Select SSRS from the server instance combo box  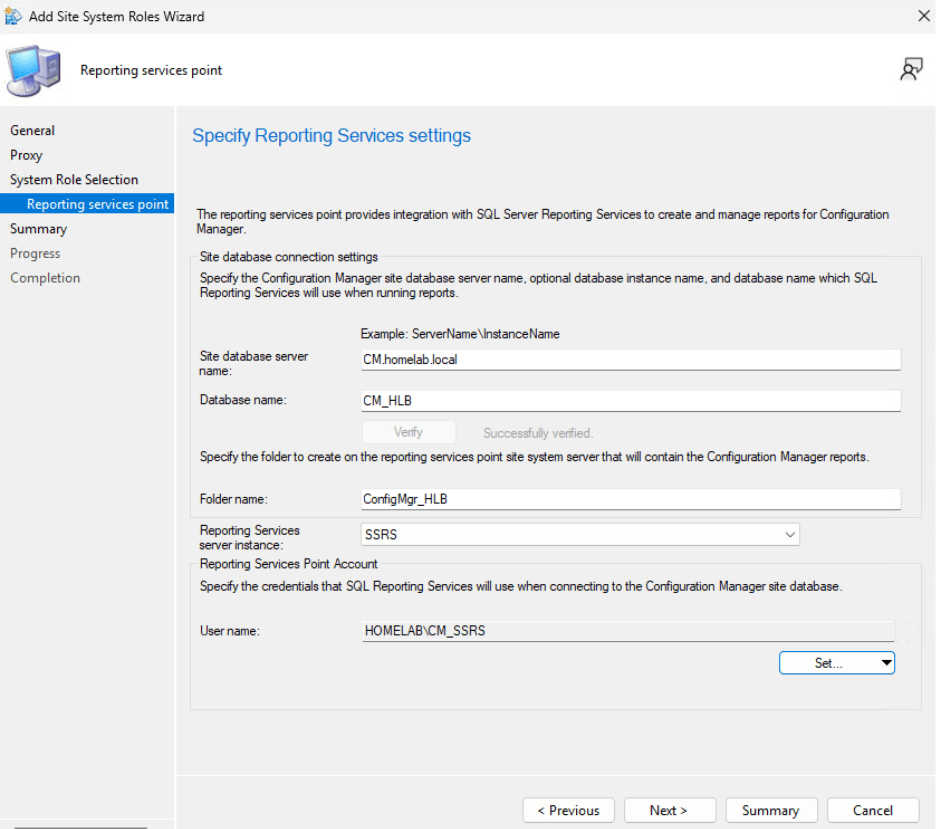coord(575,534)
